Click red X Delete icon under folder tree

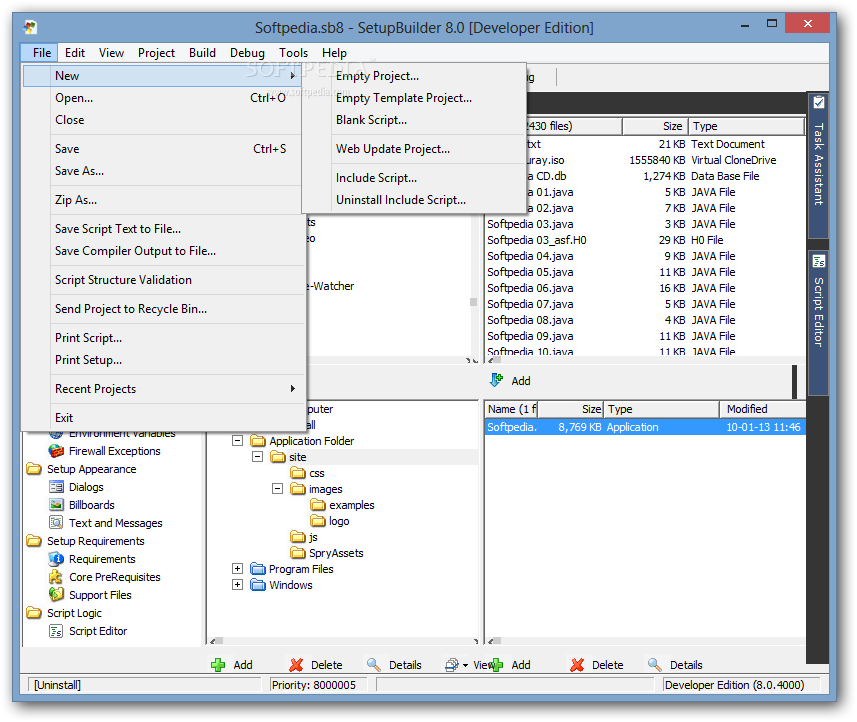pyautogui.click(x=296, y=665)
